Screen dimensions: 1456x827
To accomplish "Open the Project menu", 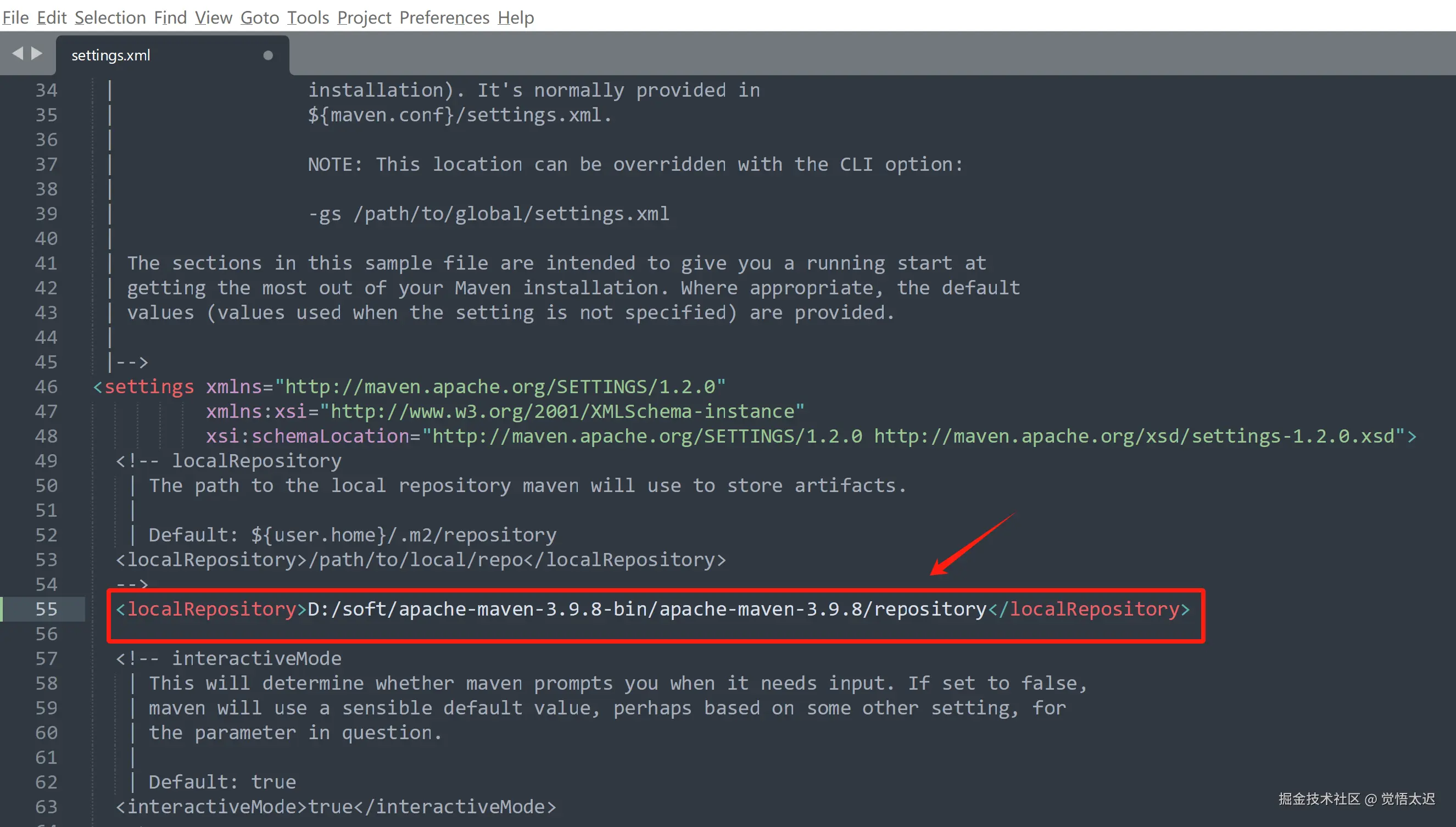I will click(364, 18).
